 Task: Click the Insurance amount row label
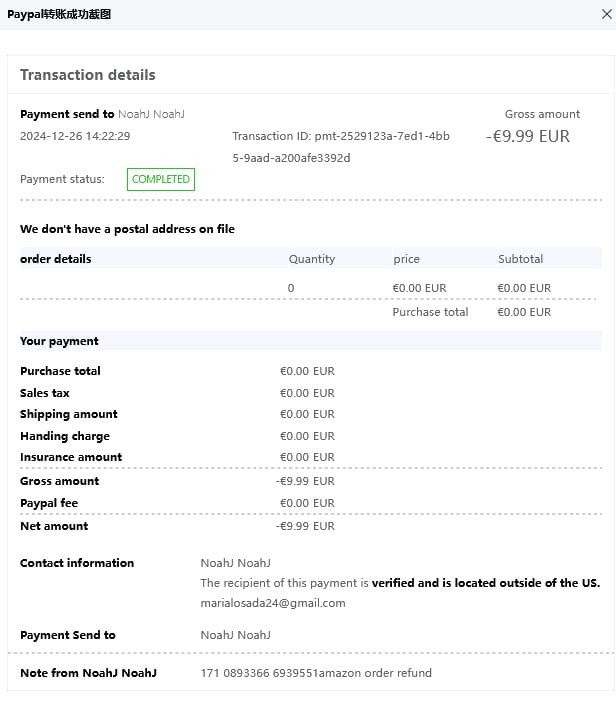click(71, 457)
